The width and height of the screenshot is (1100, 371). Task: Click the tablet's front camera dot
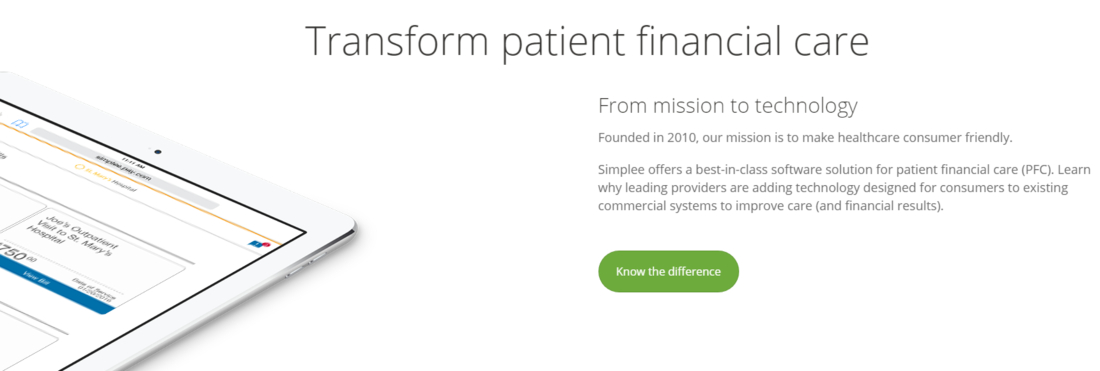(x=157, y=151)
